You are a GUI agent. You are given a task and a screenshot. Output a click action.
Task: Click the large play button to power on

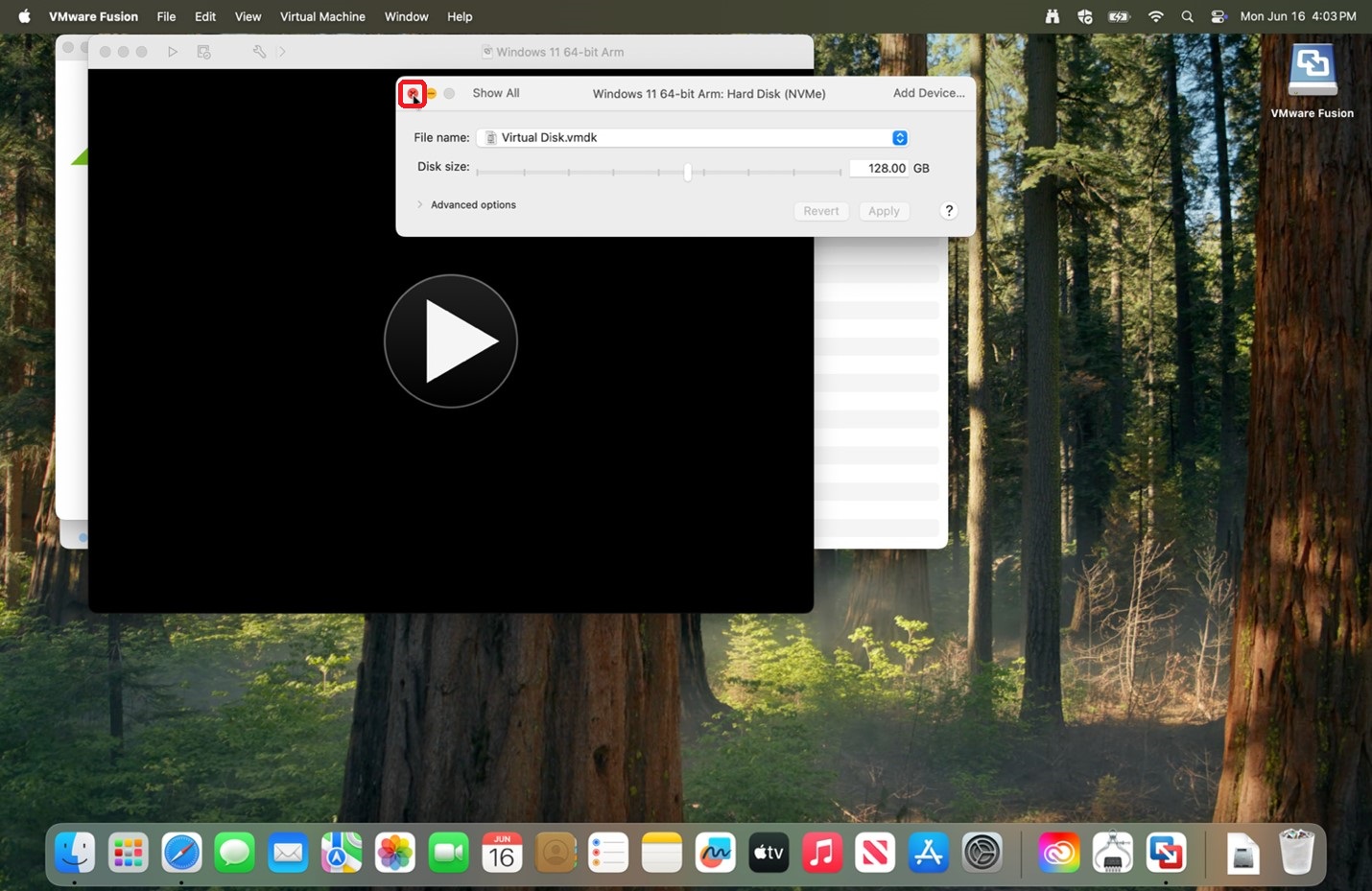[451, 341]
